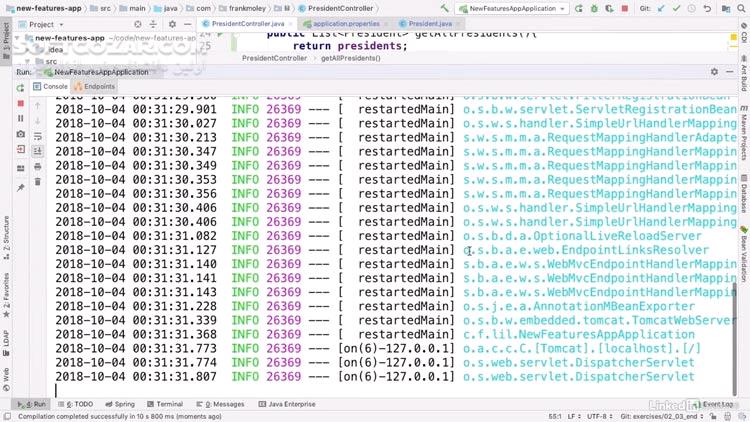The image size is (750, 422).
Task: Click the red Stop icon in top toolbar
Action: pos(624,9)
